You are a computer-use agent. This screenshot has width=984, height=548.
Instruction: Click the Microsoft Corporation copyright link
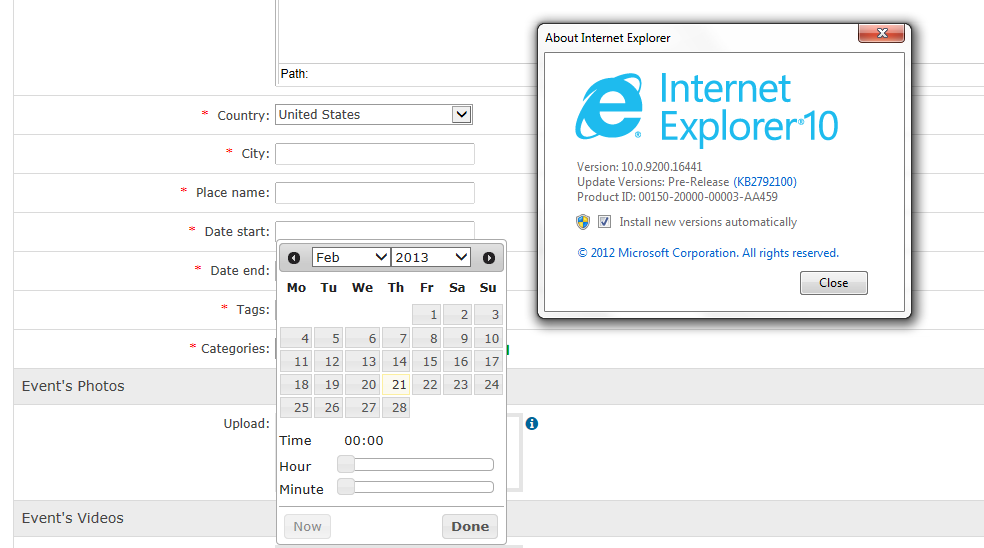tap(707, 253)
